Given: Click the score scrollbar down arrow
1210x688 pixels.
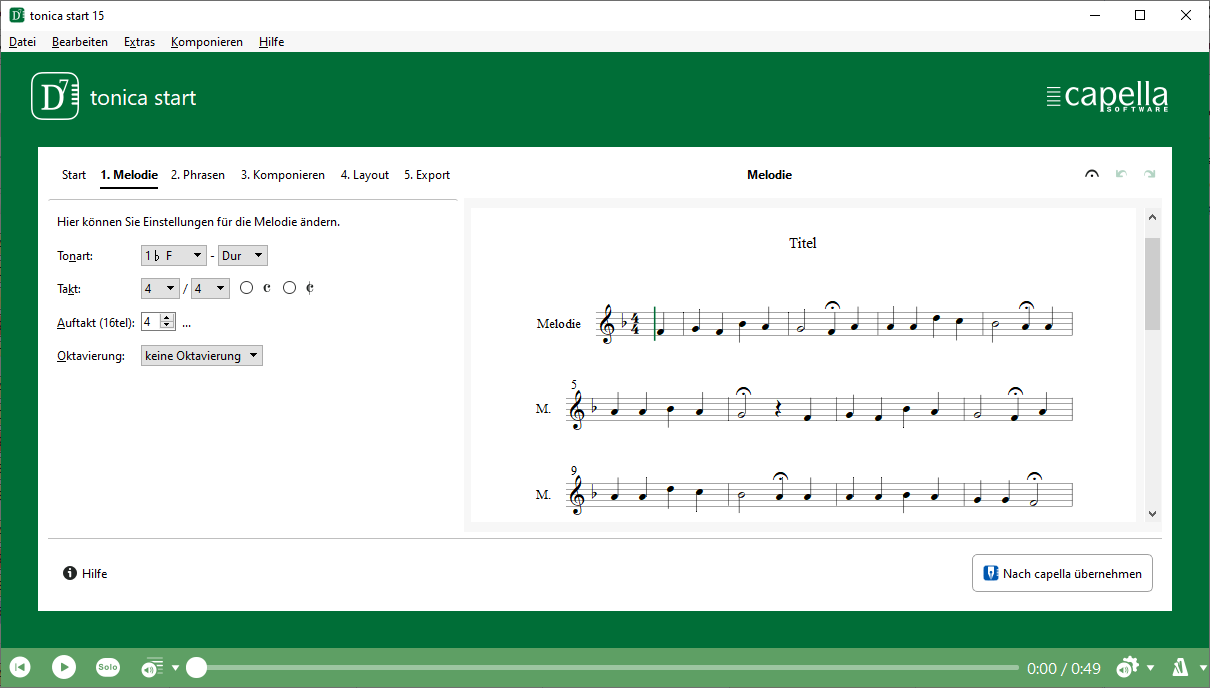Looking at the screenshot, I should coord(1152,513).
